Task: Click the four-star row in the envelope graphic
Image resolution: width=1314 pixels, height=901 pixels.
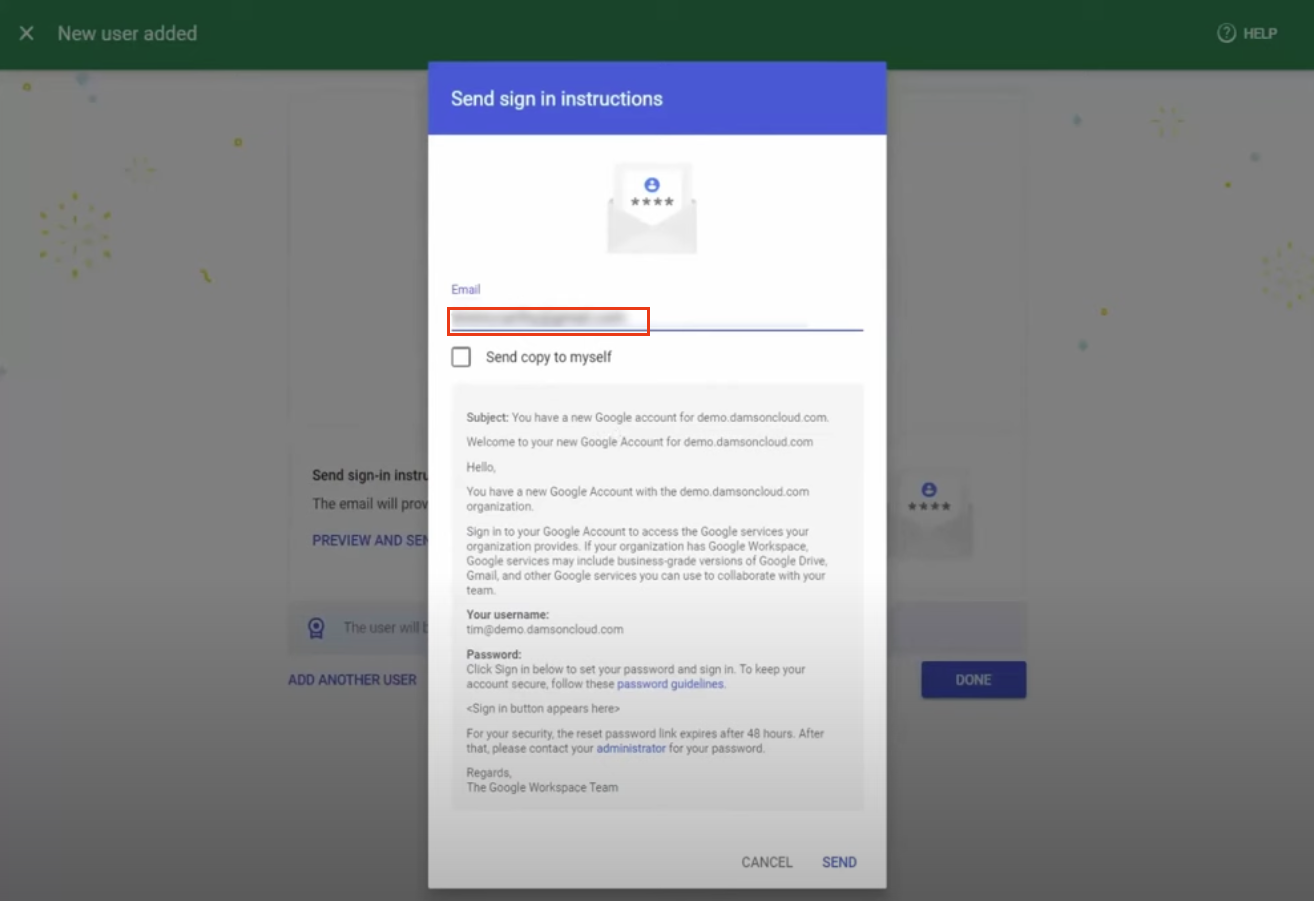Action: tap(652, 200)
